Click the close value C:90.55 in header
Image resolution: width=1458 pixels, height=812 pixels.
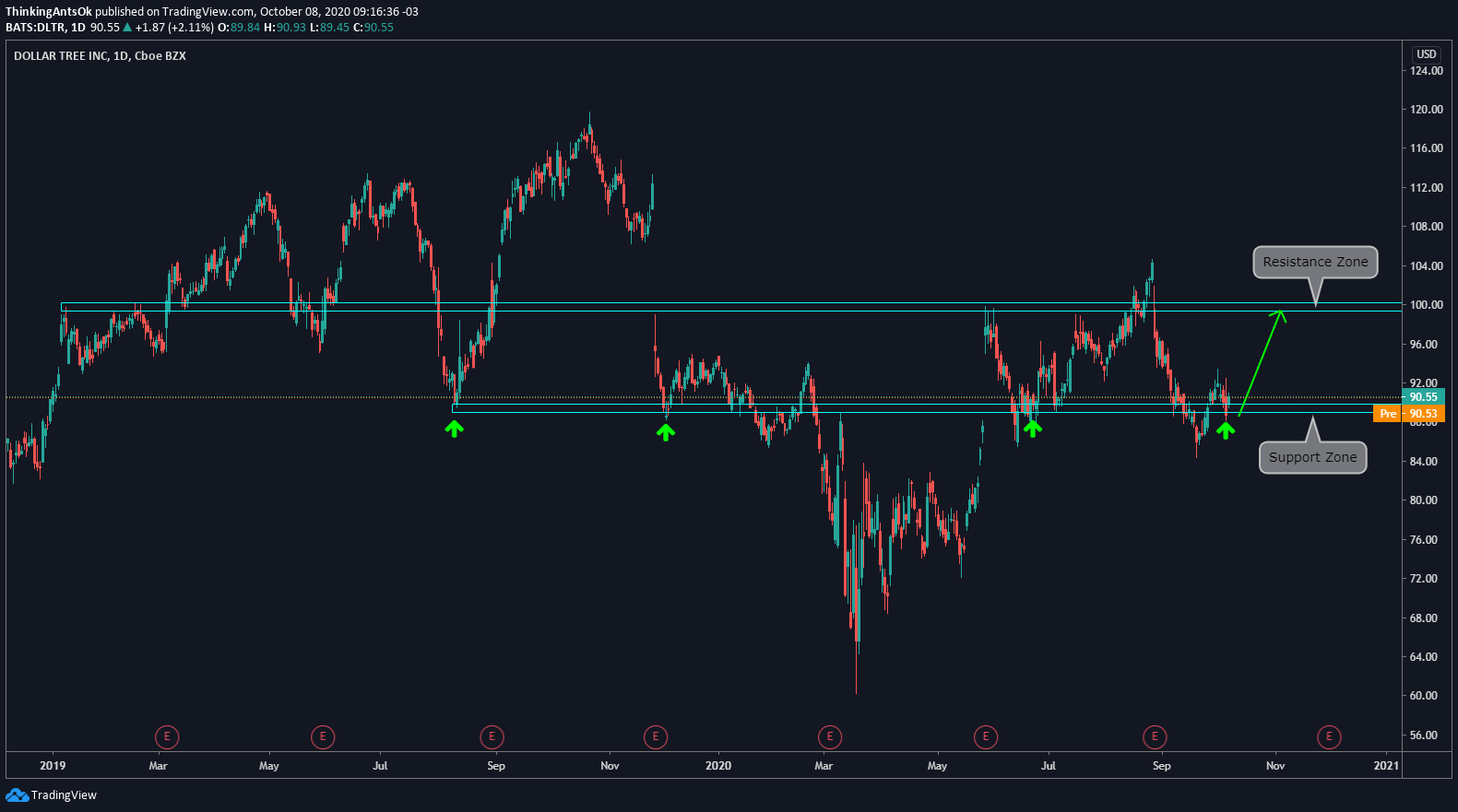click(x=373, y=28)
